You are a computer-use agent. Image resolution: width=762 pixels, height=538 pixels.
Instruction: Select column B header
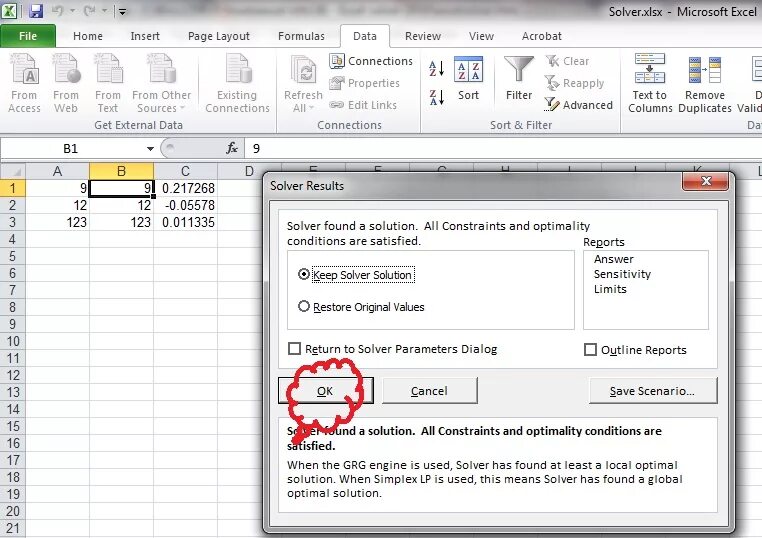click(121, 171)
